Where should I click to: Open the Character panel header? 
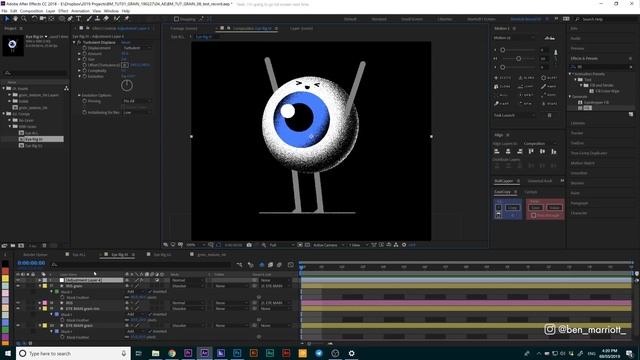tap(579, 213)
